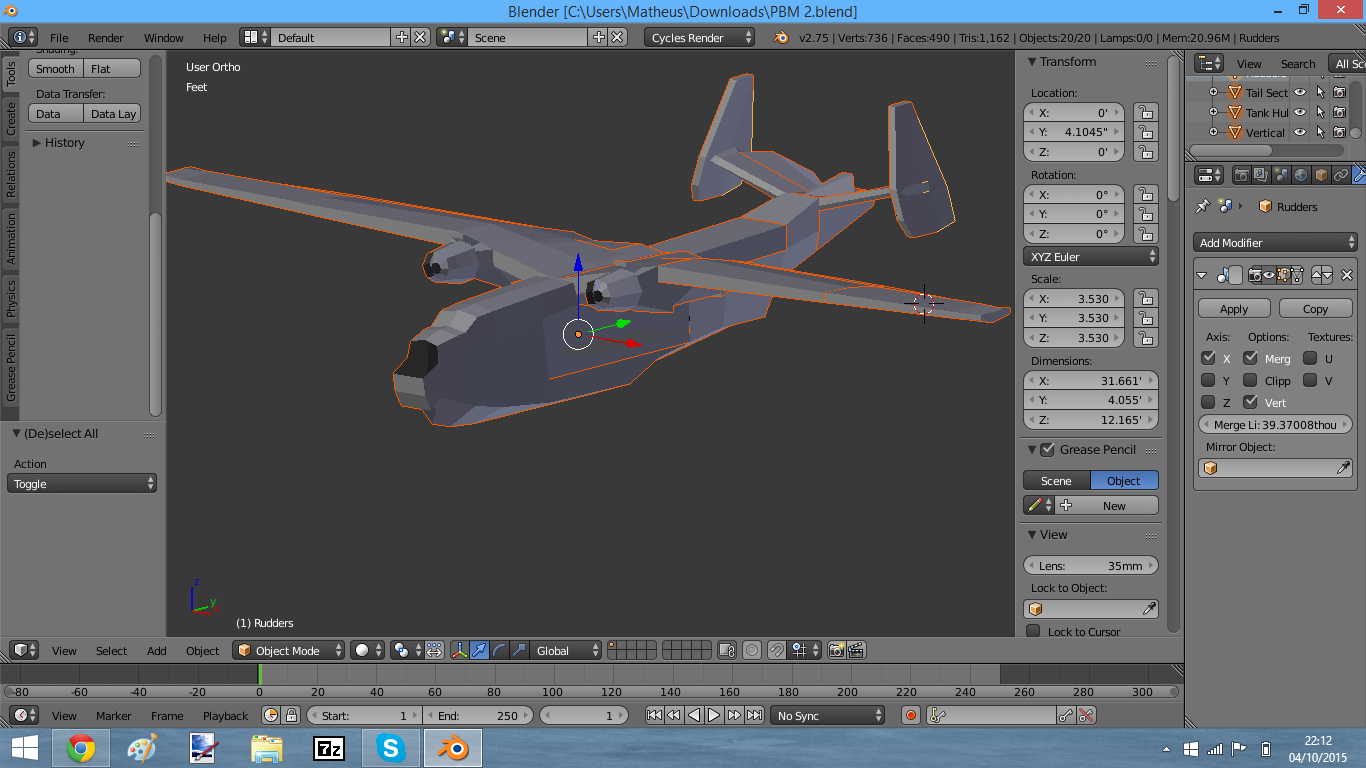Toggle modifier cage vertex adjustment icon
This screenshot has height=768, width=1366.
coord(1297,275)
